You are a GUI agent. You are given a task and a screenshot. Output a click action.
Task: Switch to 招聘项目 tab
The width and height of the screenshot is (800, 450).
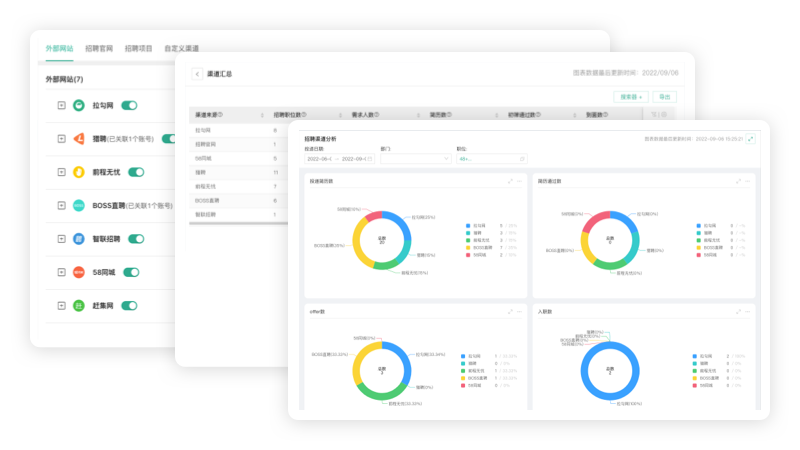pyautogui.click(x=139, y=48)
